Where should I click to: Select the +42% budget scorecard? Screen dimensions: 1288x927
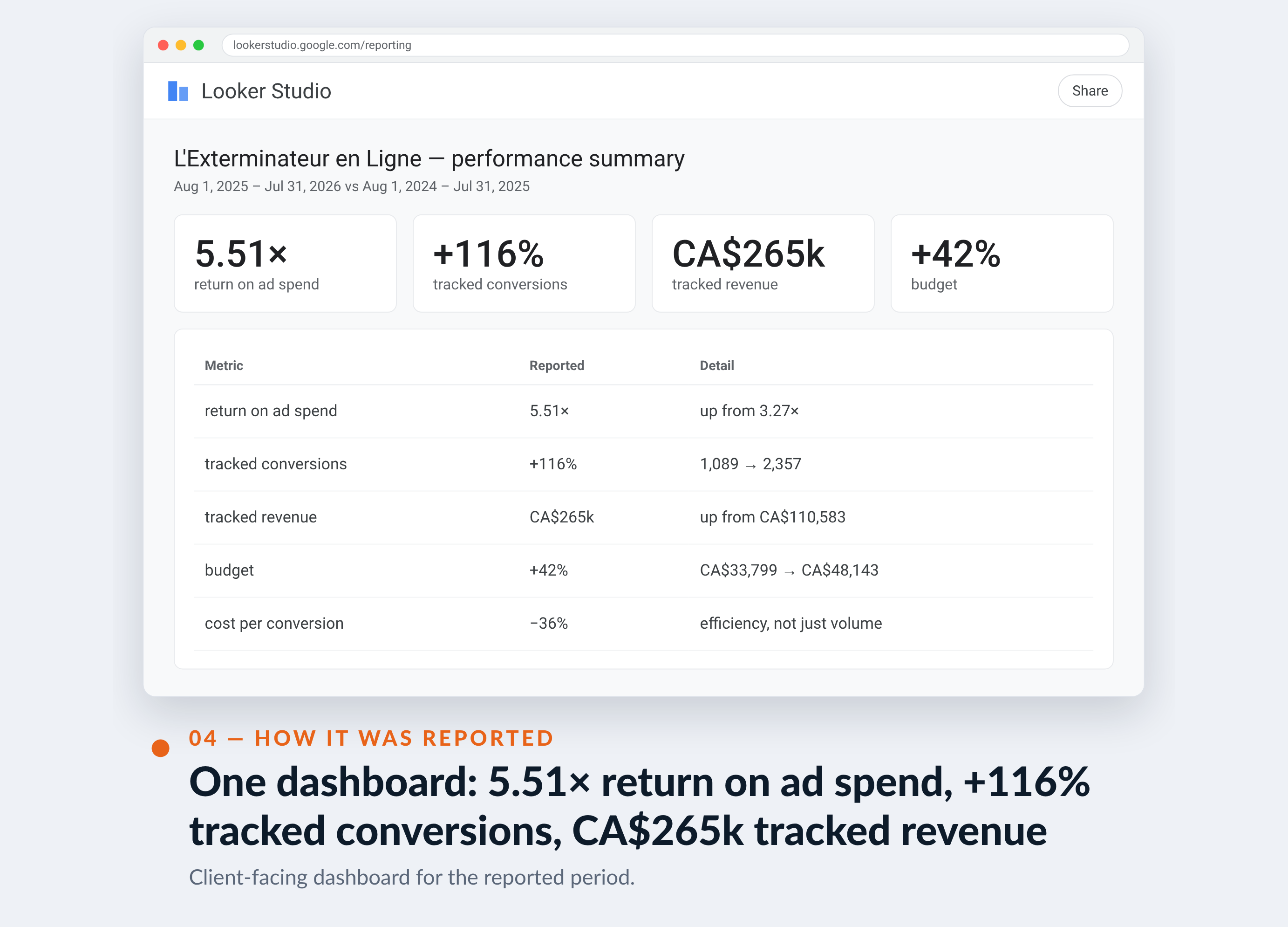[x=1002, y=263]
